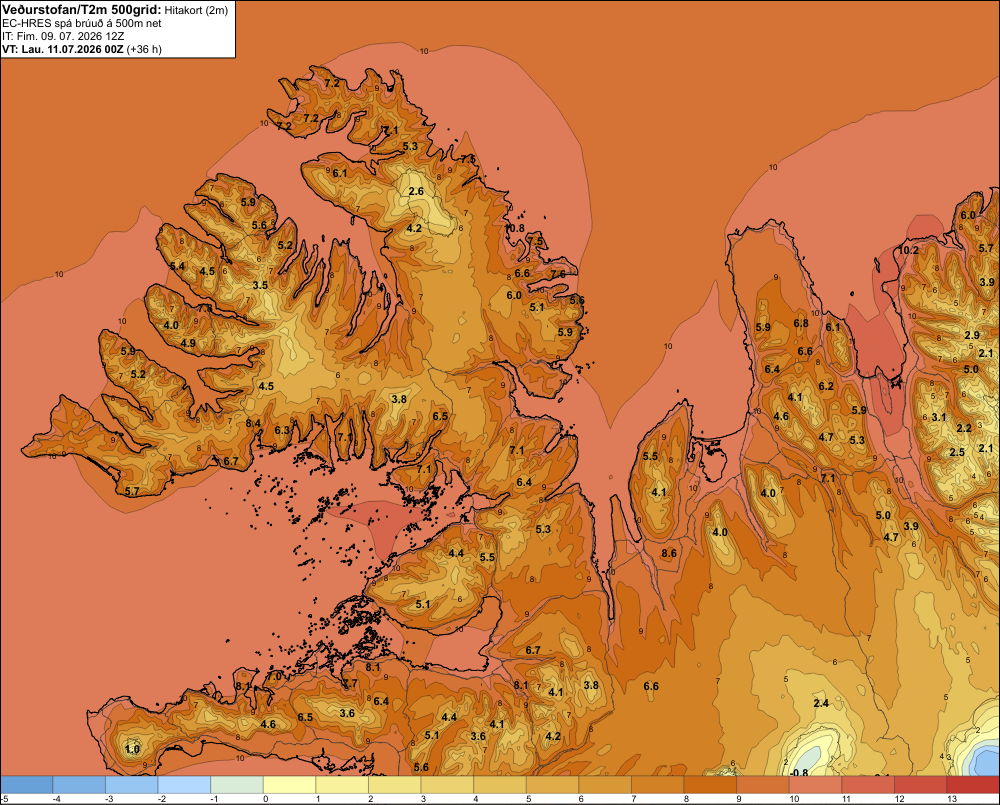
Task: Click the EC-HRES spá brúuð description line
Action: 82,23
